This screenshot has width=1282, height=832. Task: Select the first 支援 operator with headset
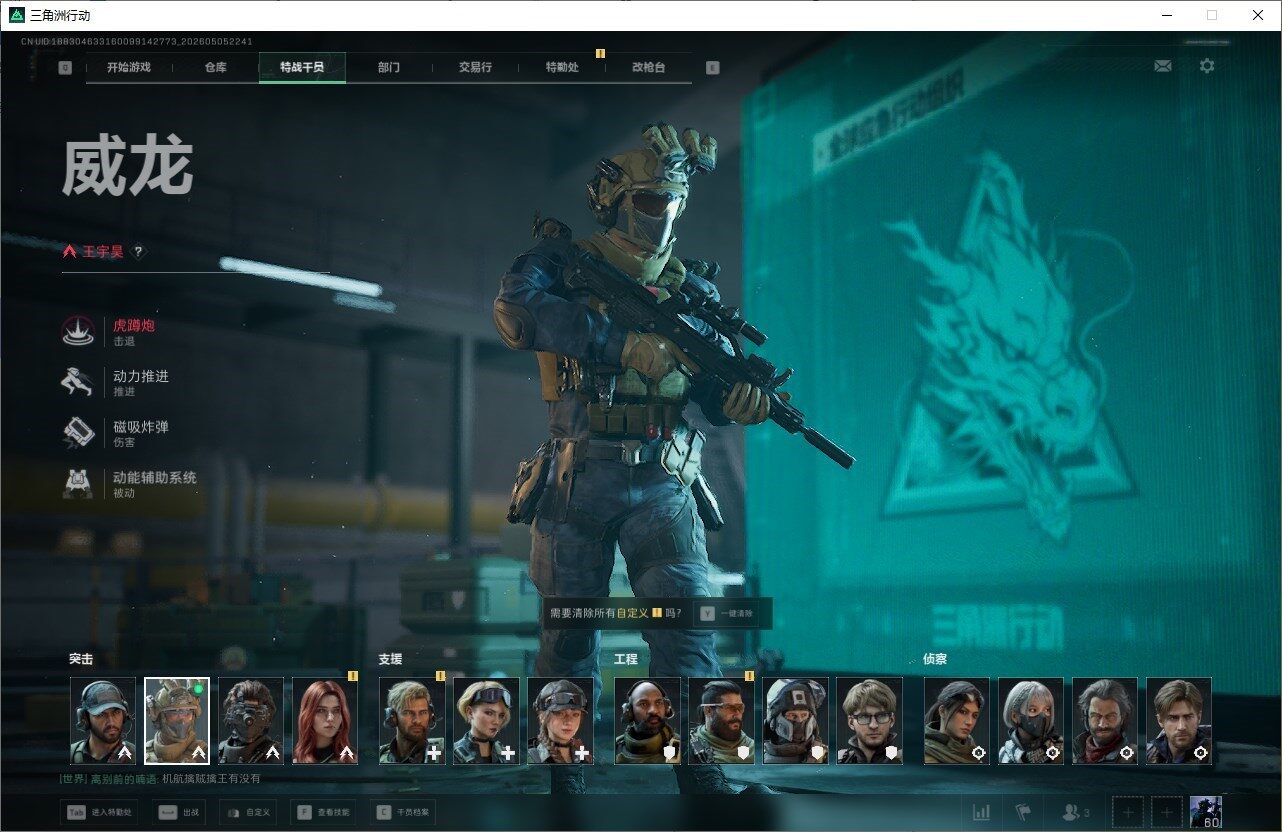[412, 721]
